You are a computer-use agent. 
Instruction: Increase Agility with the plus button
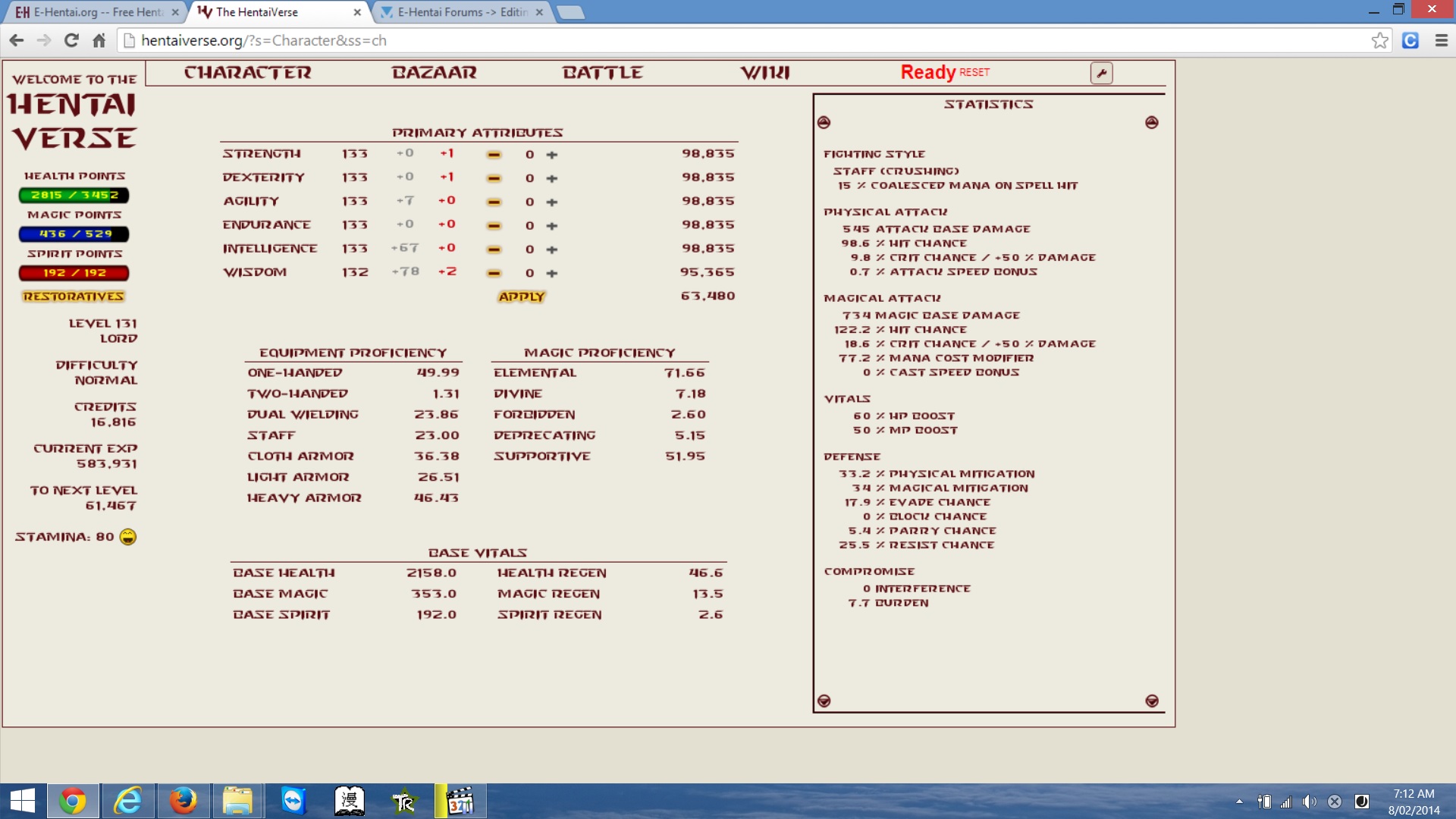coord(552,202)
